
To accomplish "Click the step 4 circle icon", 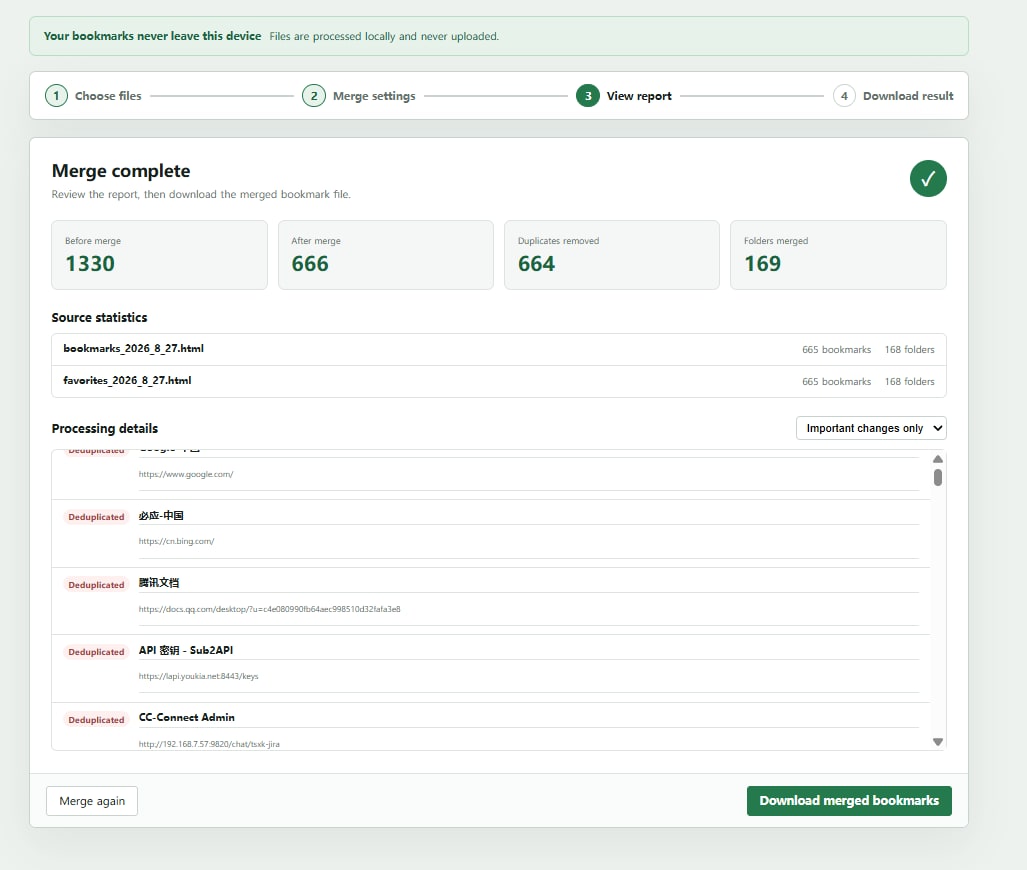I will tap(844, 96).
